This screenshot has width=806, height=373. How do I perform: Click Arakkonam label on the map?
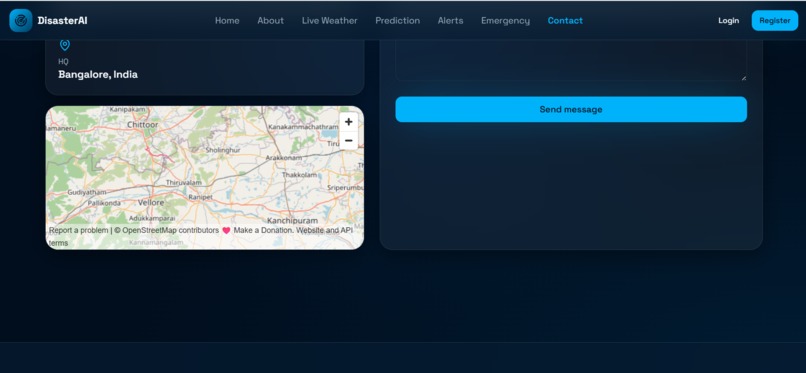pyautogui.click(x=284, y=158)
